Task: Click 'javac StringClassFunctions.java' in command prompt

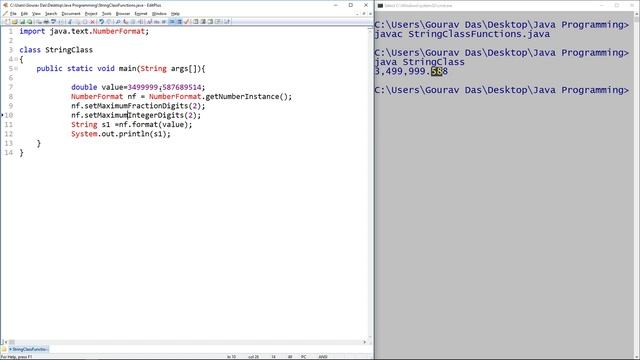Action: pyautogui.click(x=462, y=34)
